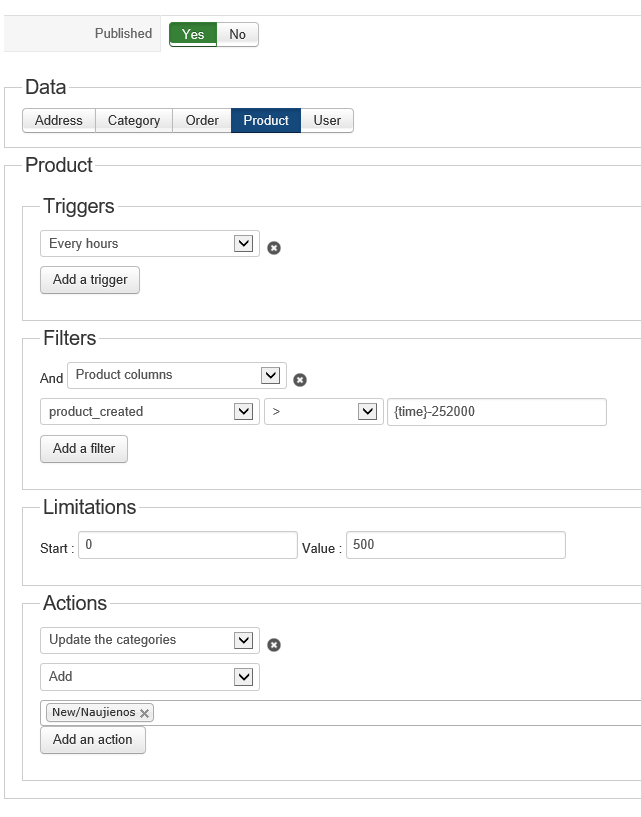
Task: Remove the Update the categories action
Action: point(274,645)
